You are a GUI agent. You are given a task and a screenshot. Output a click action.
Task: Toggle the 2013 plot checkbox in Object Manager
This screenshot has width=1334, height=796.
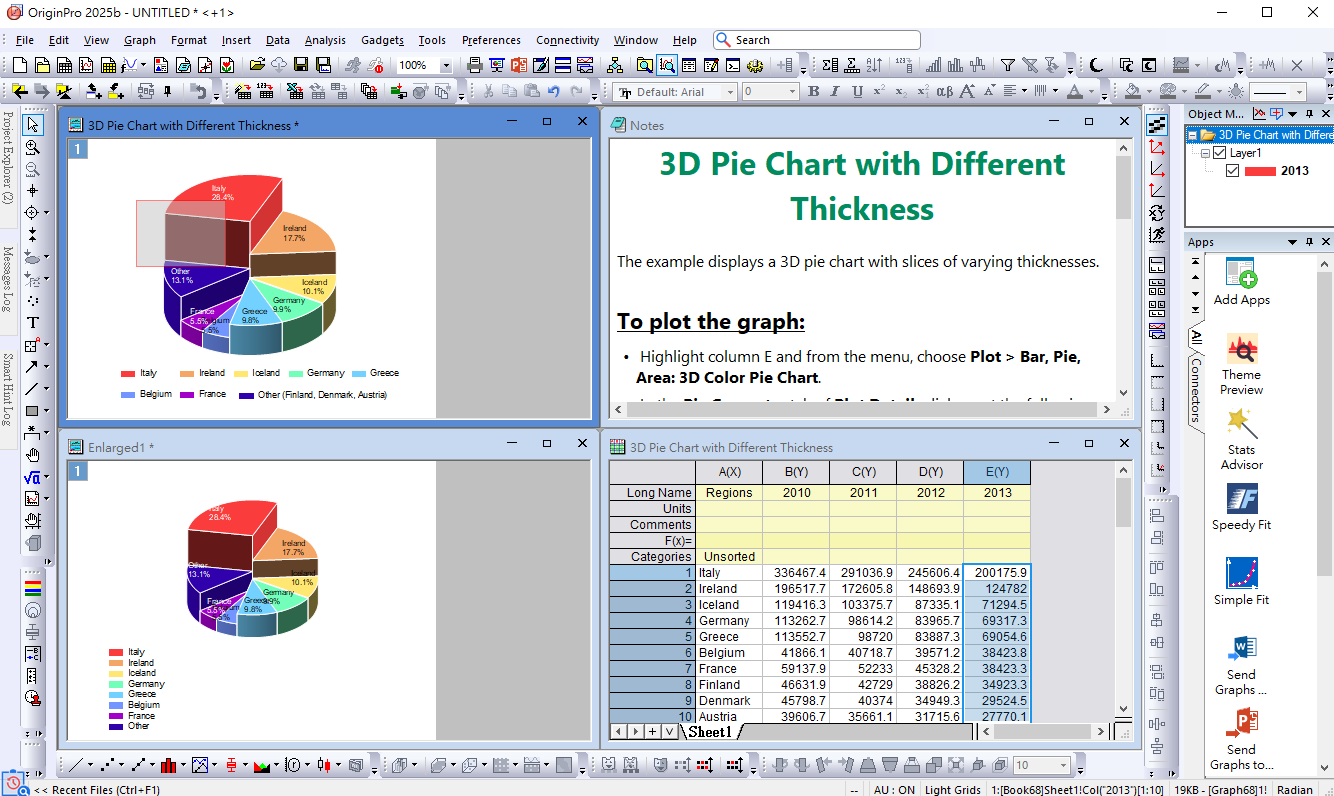point(1232,171)
